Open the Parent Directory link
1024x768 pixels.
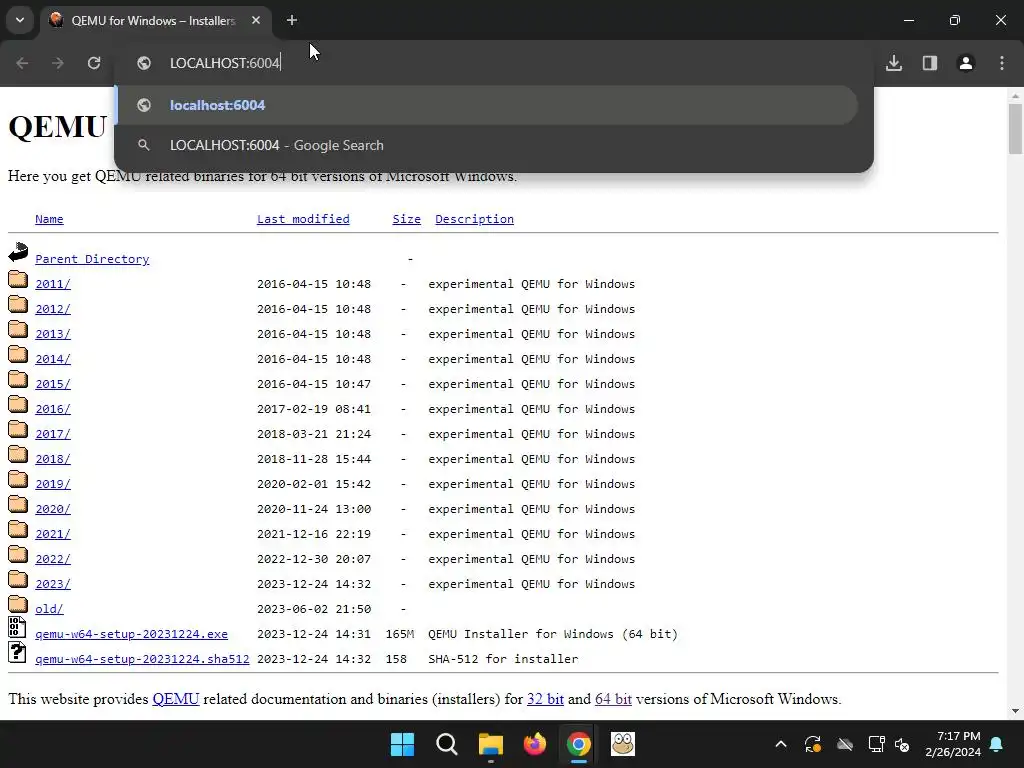click(92, 259)
